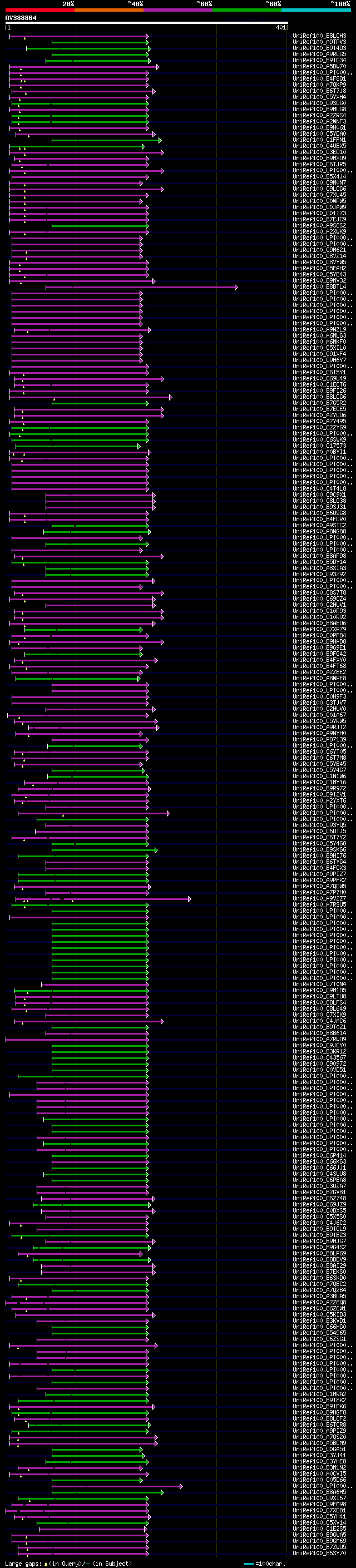
Task: Select the UniRef100_C1MRA2 label
Action: tap(319, 1394)
